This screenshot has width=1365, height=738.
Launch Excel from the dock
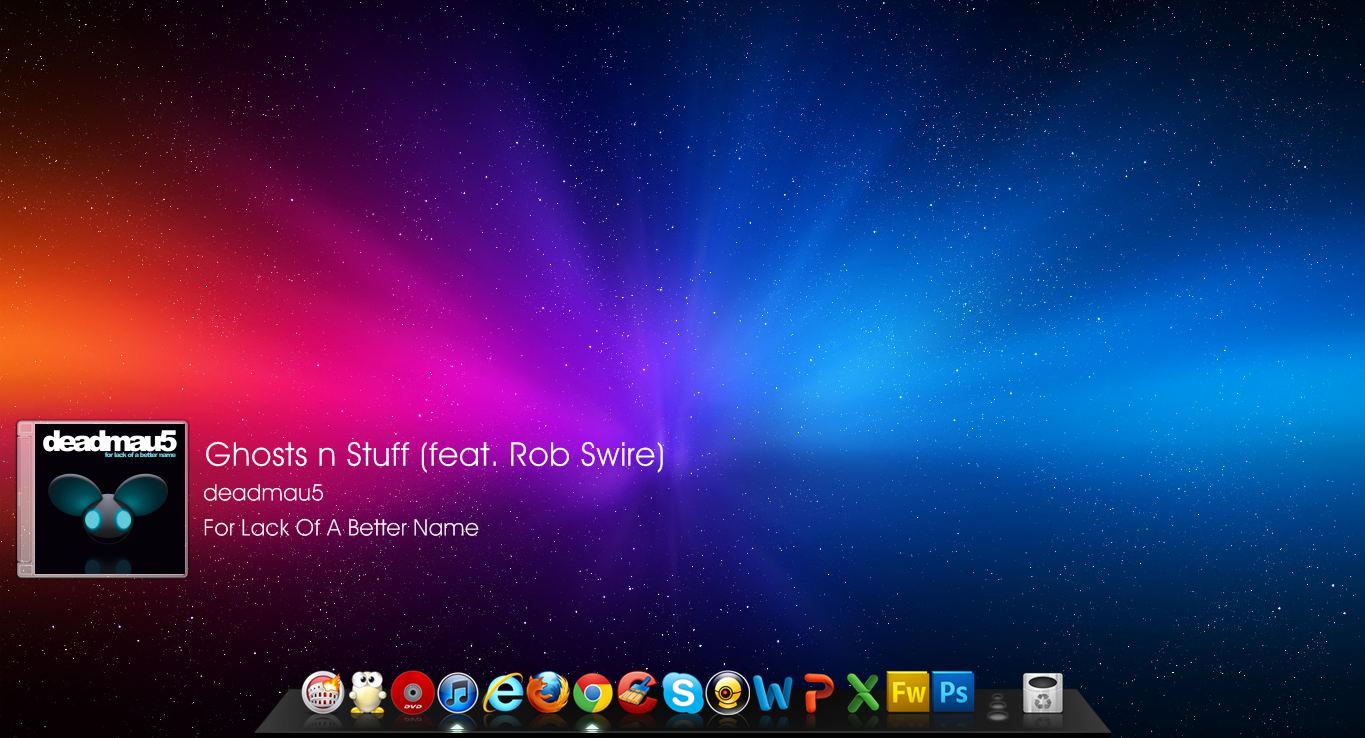(862, 692)
